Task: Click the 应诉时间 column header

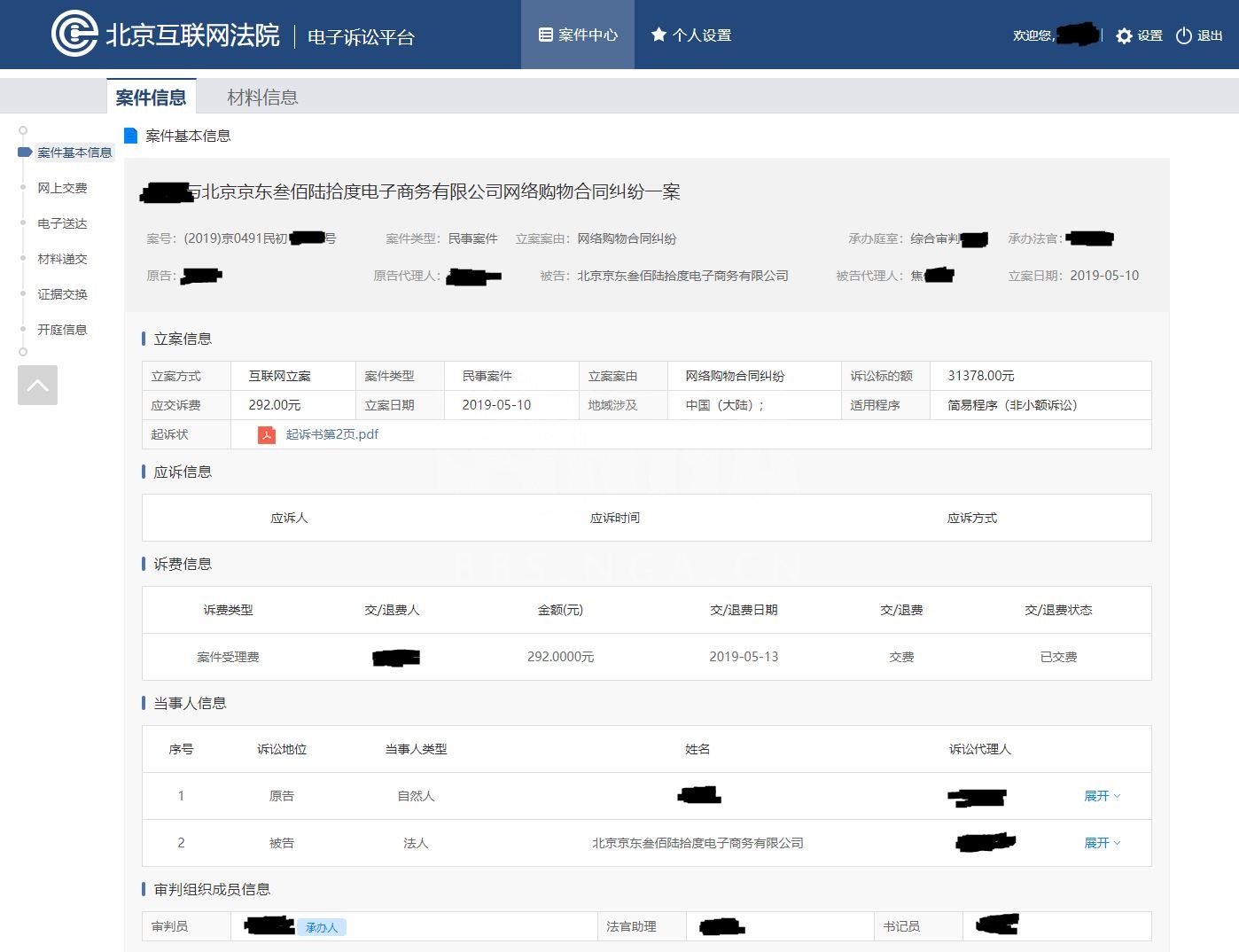Action: click(x=615, y=518)
